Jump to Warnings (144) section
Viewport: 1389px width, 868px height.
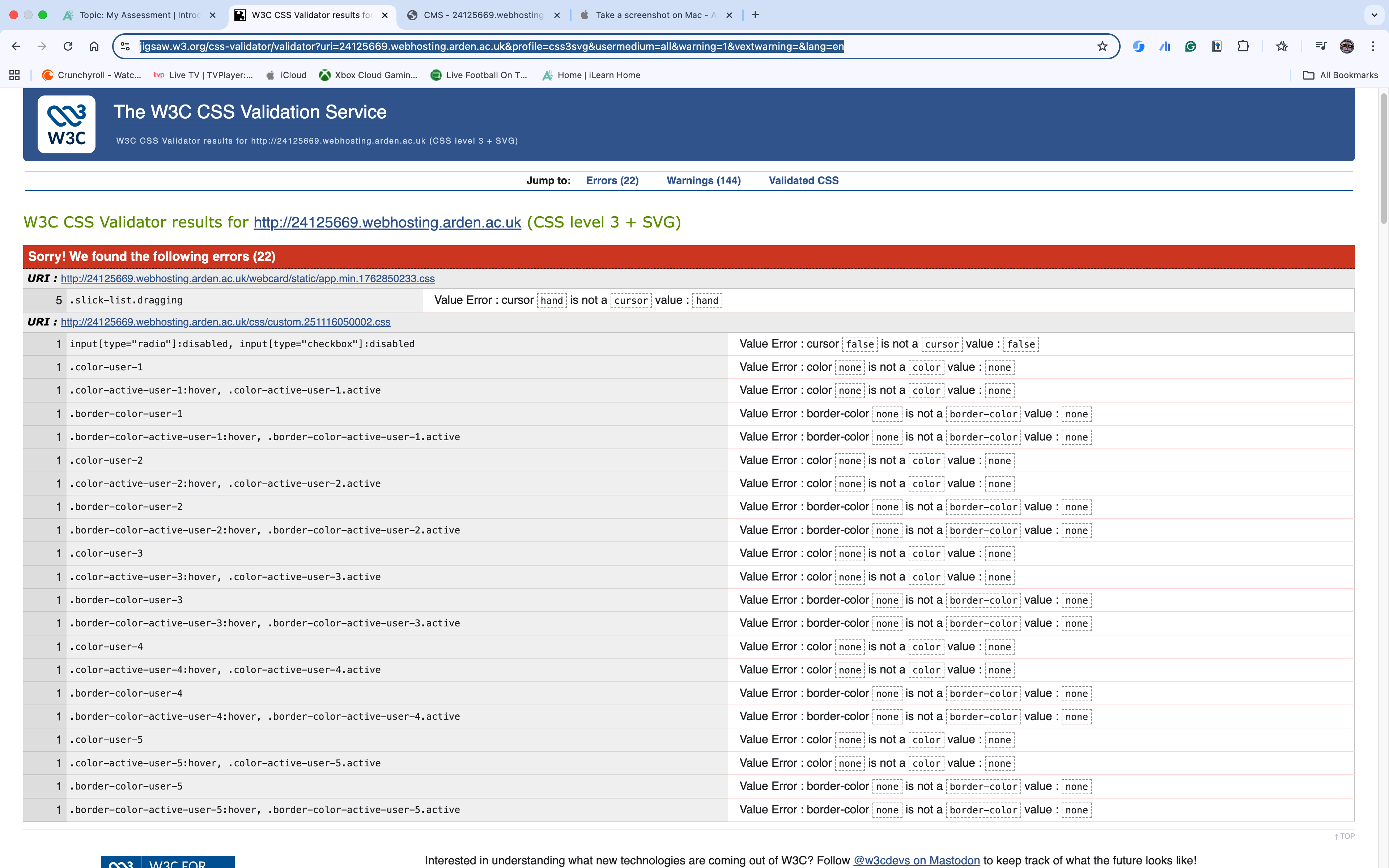click(x=703, y=180)
